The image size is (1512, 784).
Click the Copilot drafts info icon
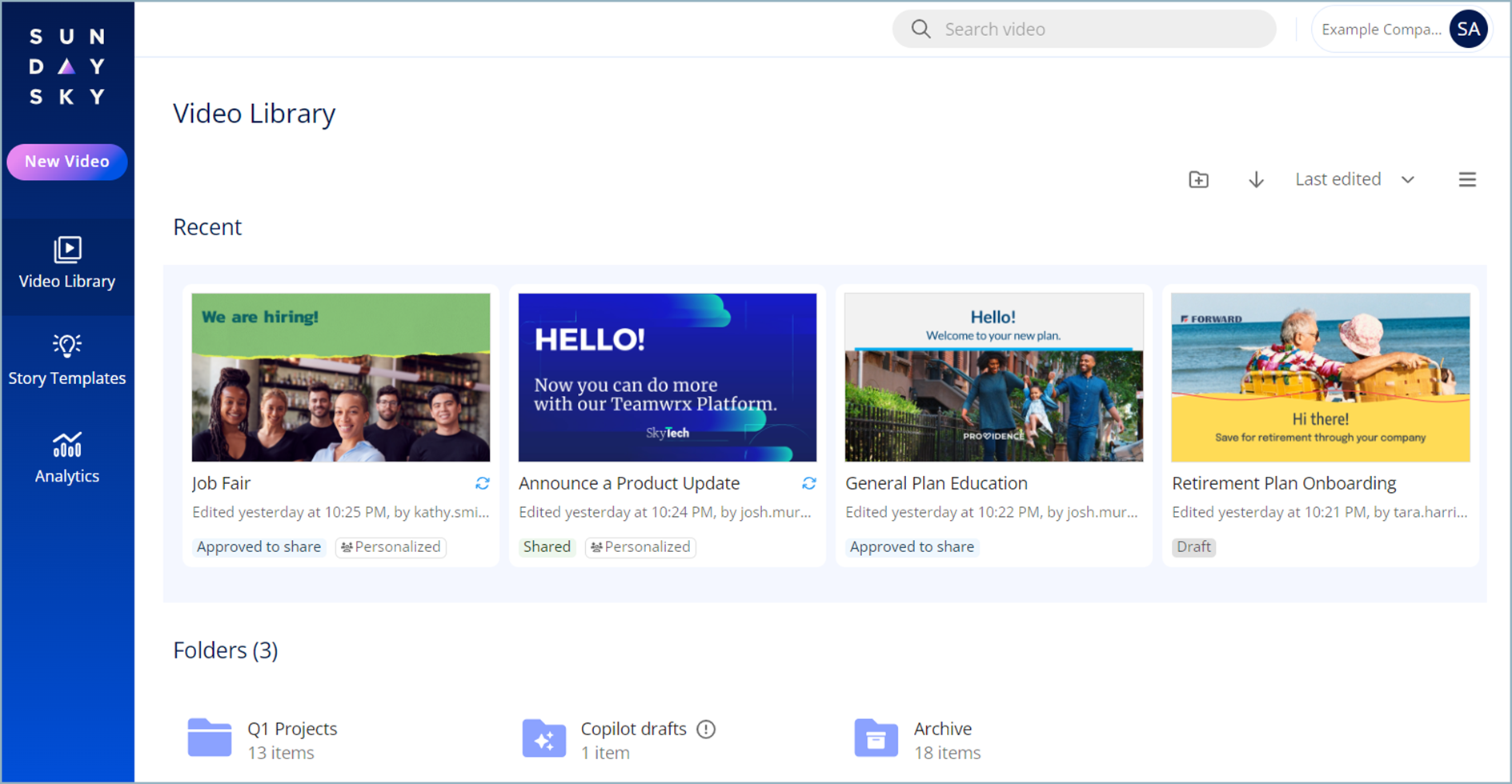pyautogui.click(x=706, y=729)
